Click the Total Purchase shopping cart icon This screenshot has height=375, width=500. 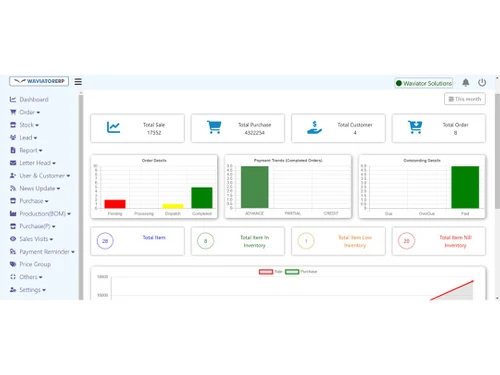coord(214,127)
